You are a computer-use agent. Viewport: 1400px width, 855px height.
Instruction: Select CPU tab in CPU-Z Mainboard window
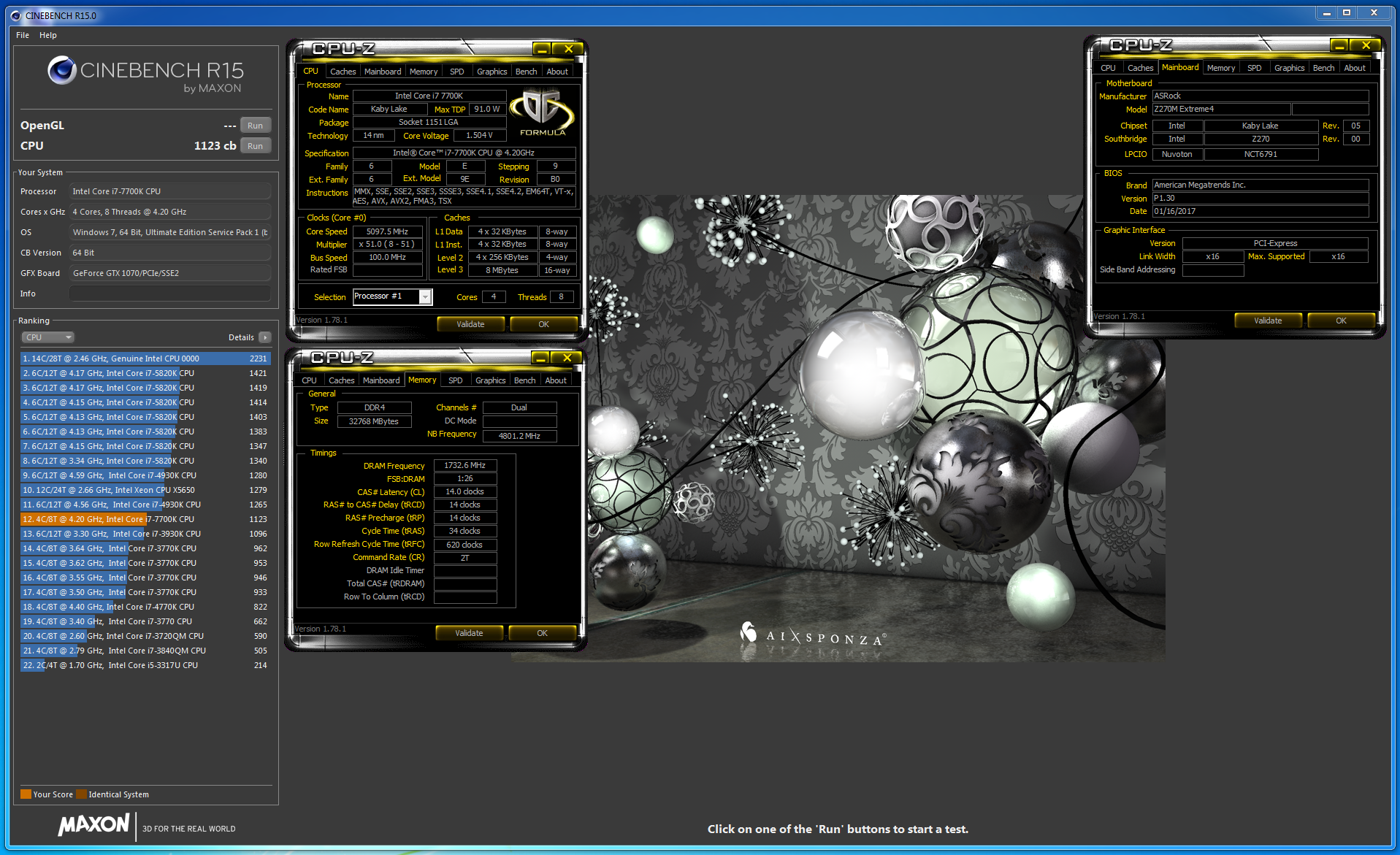point(1108,68)
